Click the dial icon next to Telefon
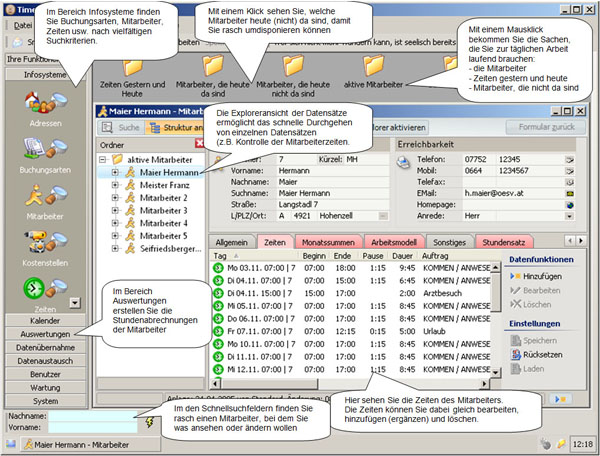600x456 pixels. point(570,160)
